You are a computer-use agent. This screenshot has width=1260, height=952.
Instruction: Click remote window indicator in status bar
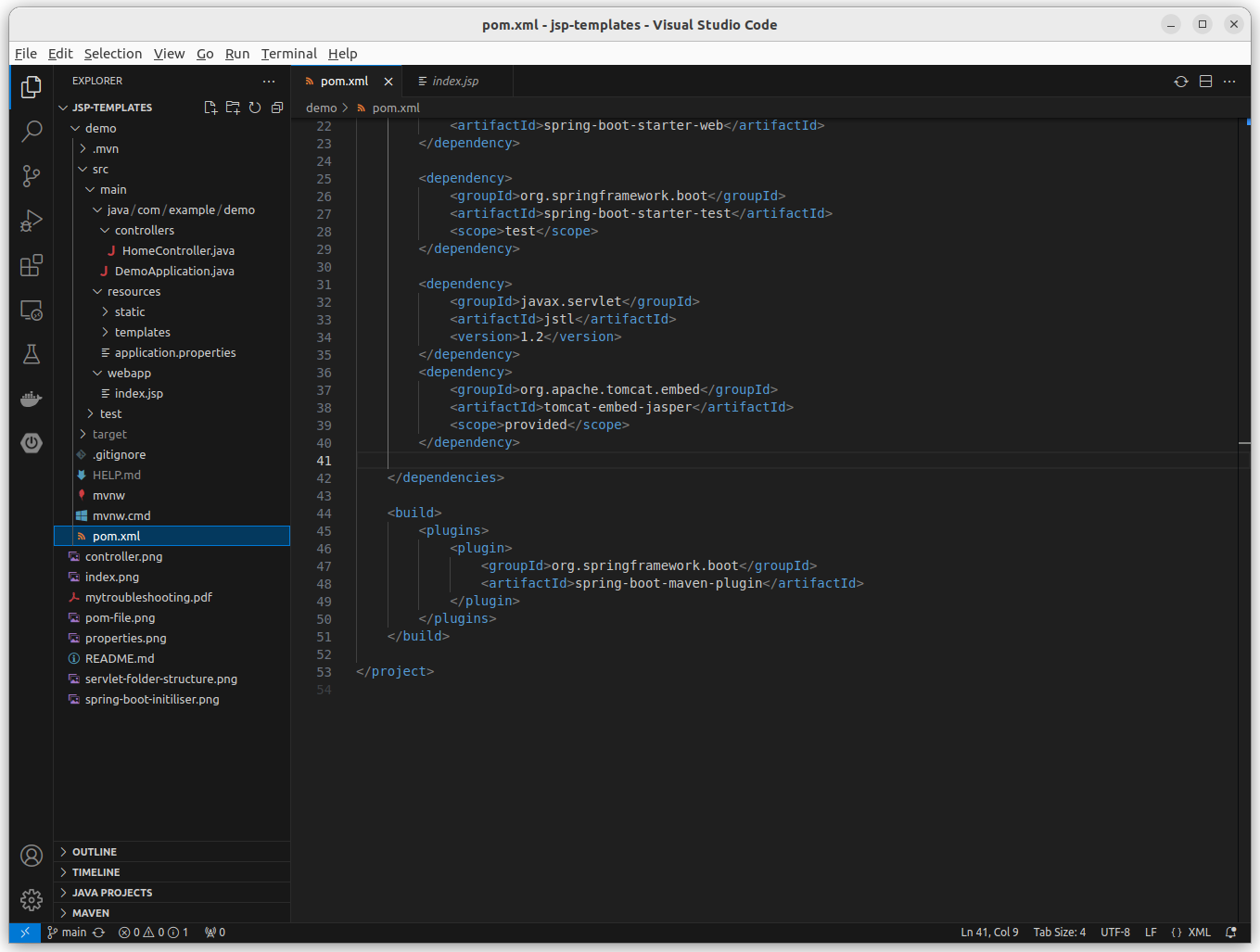[25, 933]
